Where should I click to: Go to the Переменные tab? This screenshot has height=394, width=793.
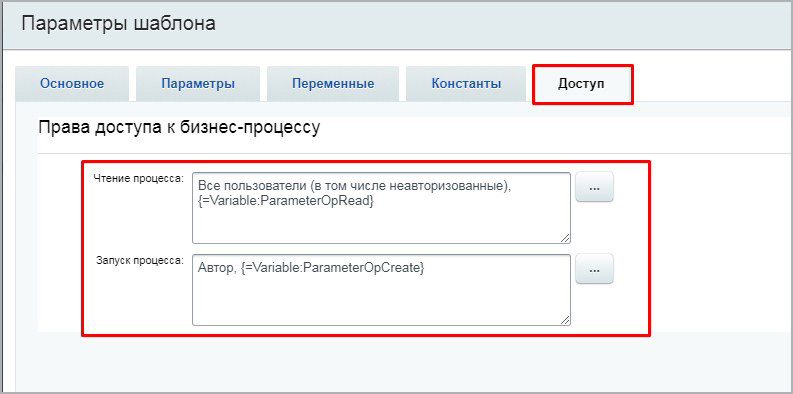[x=333, y=83]
